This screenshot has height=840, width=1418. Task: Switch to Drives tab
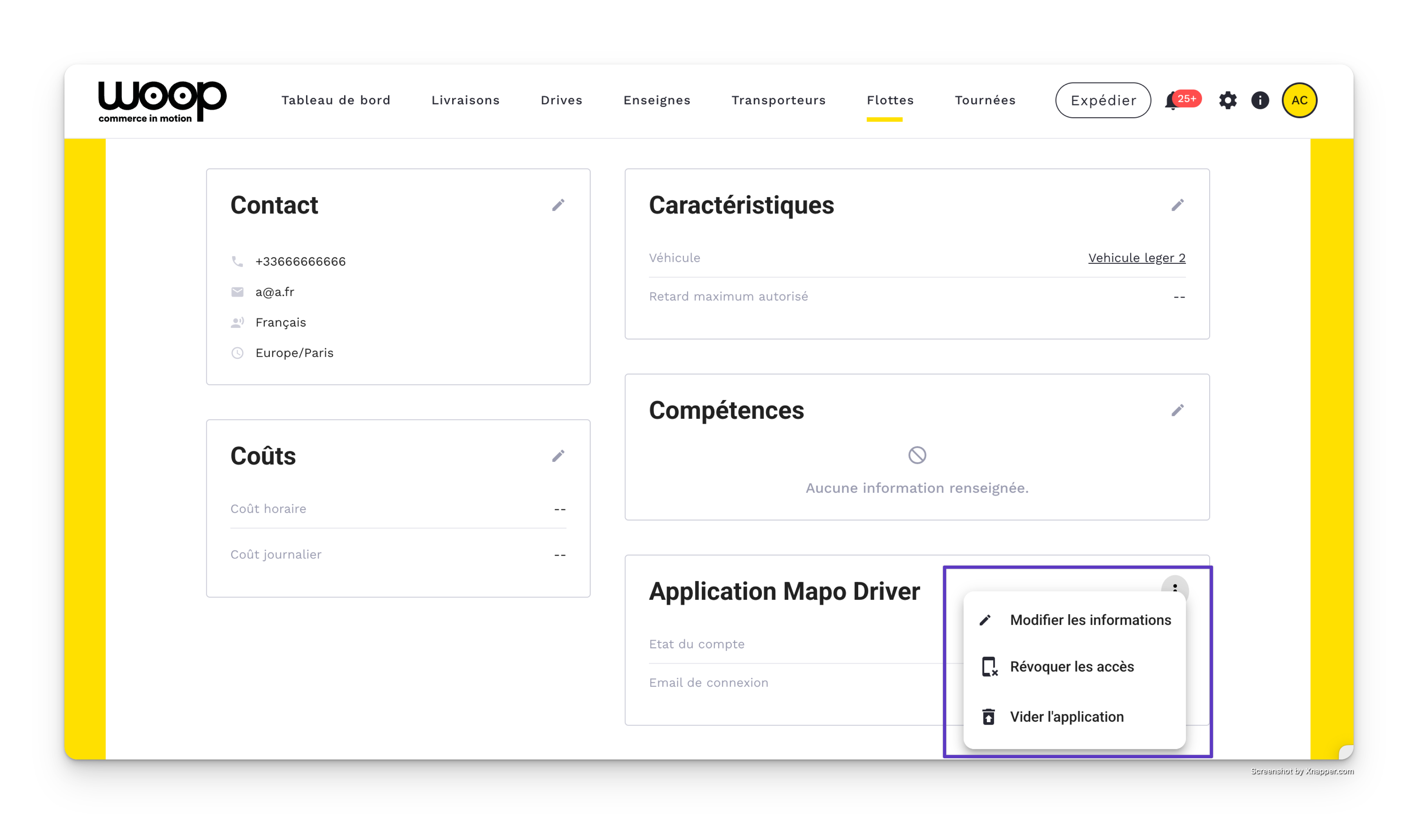point(561,100)
